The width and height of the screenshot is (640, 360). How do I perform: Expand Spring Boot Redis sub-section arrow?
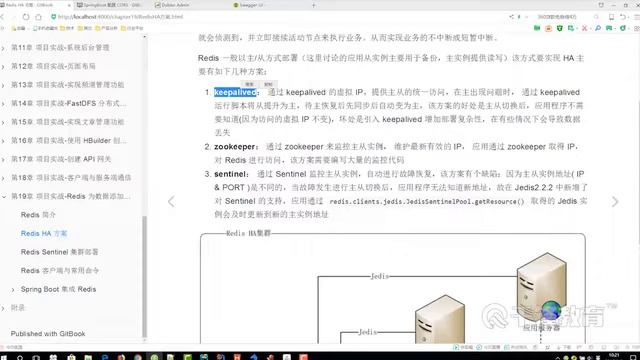pos(13,289)
